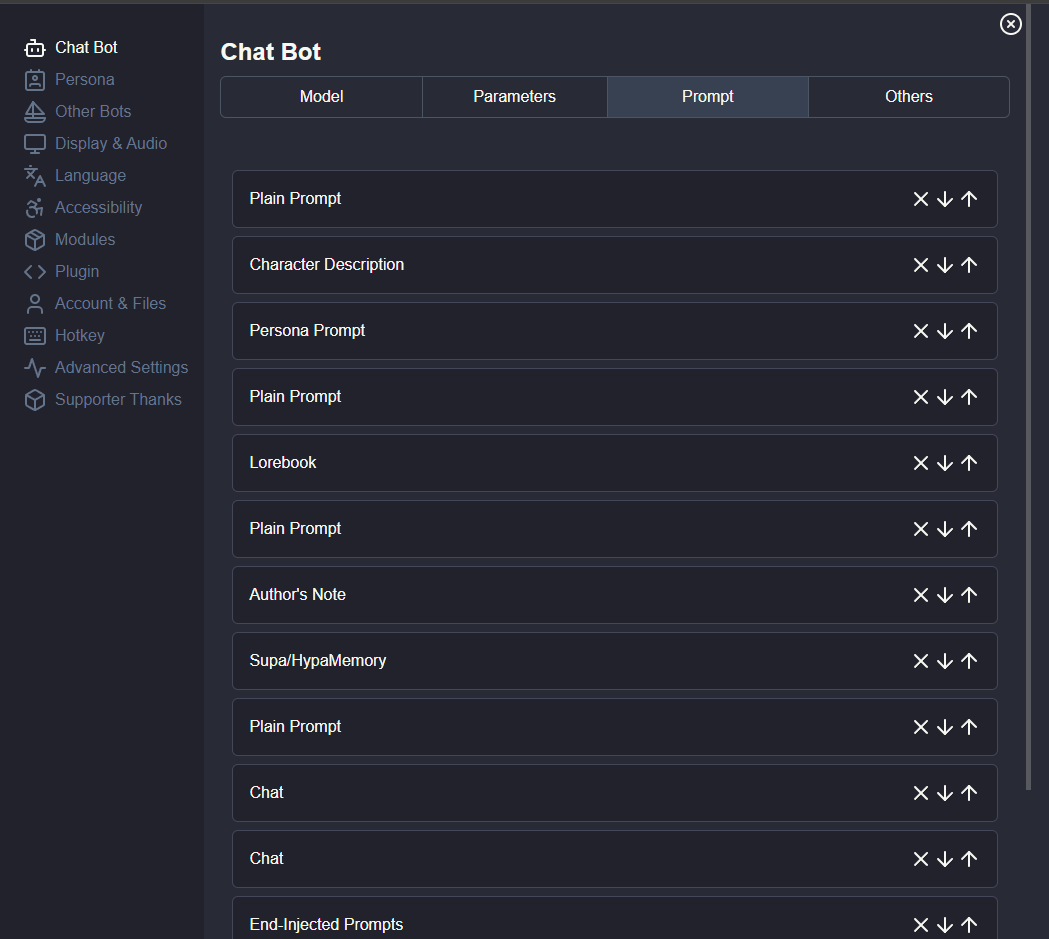Go to Advanced Settings in the sidebar
1049x939 pixels.
tap(121, 368)
